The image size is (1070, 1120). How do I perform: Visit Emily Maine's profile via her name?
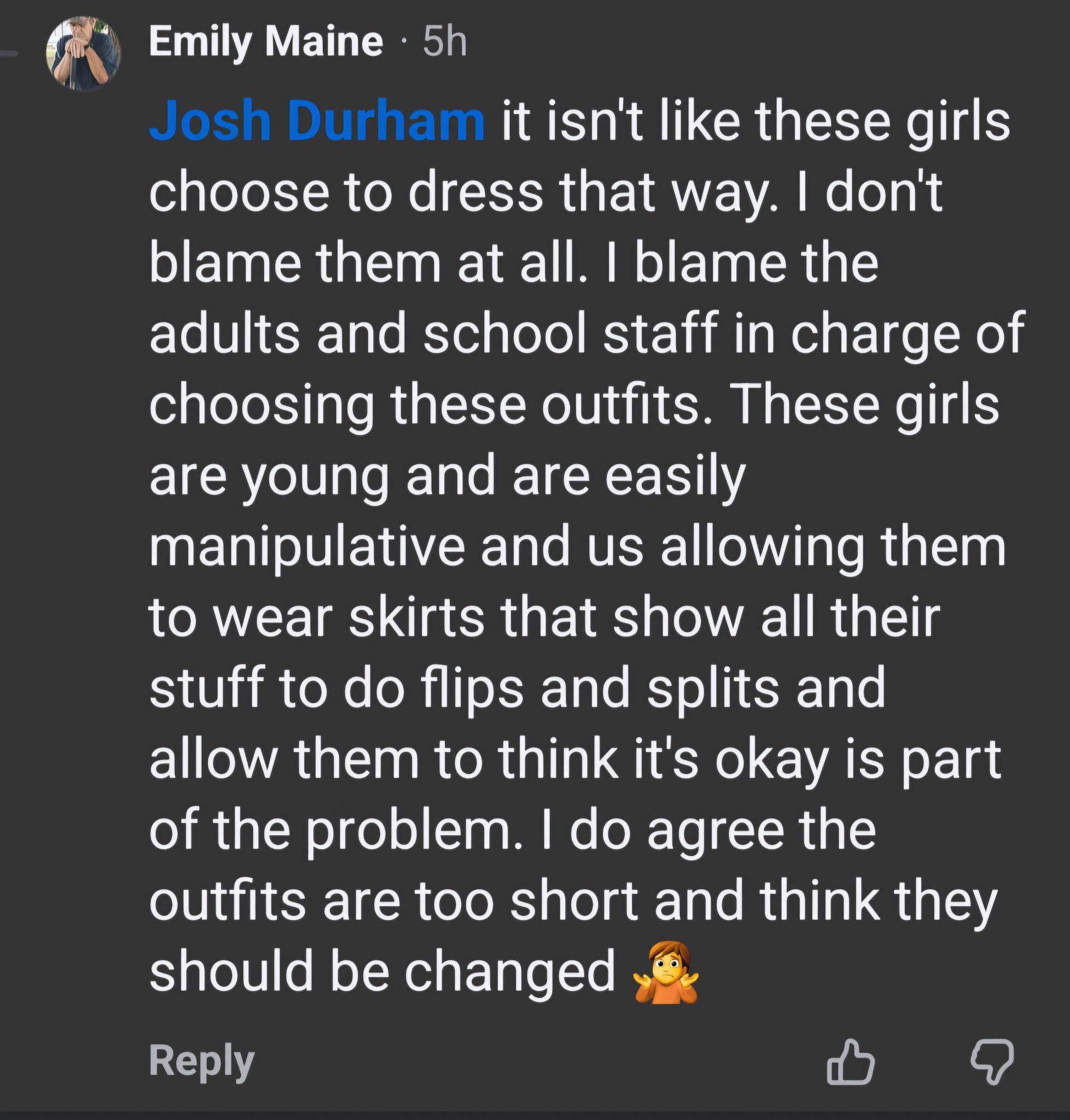(265, 43)
